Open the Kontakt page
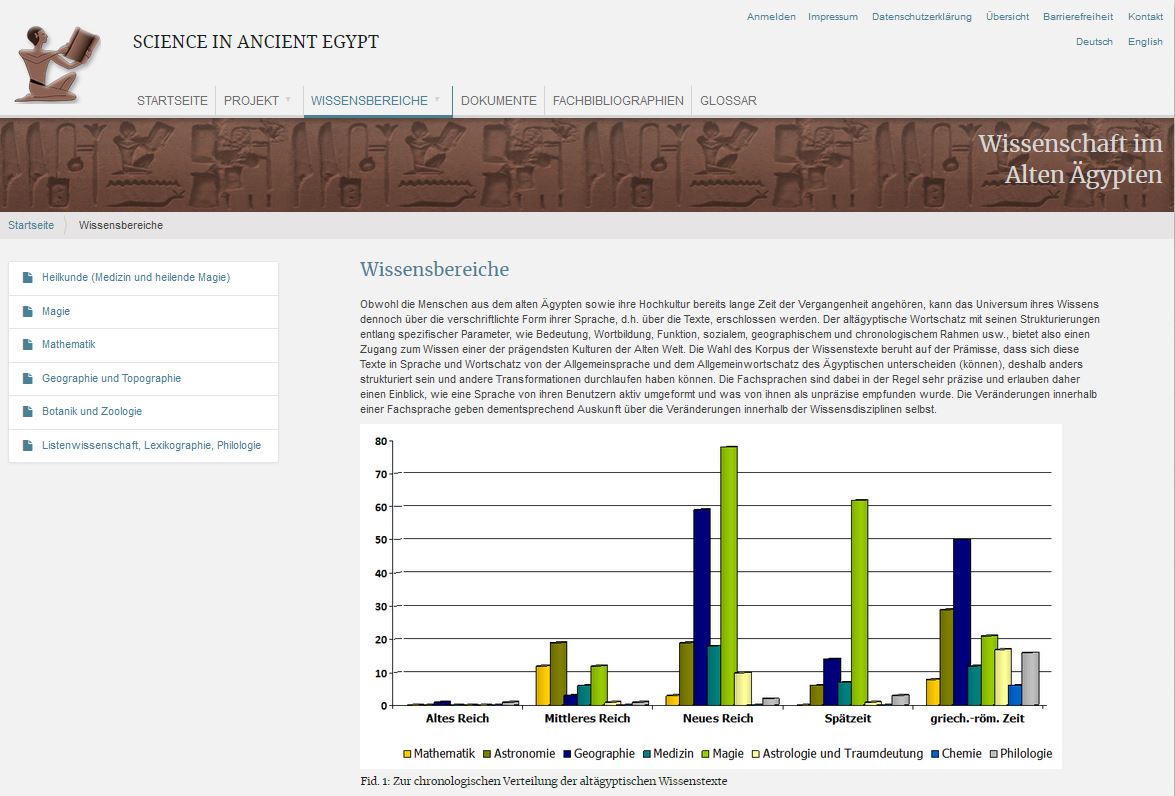Screen dimensions: 1175x796 [1145, 16]
